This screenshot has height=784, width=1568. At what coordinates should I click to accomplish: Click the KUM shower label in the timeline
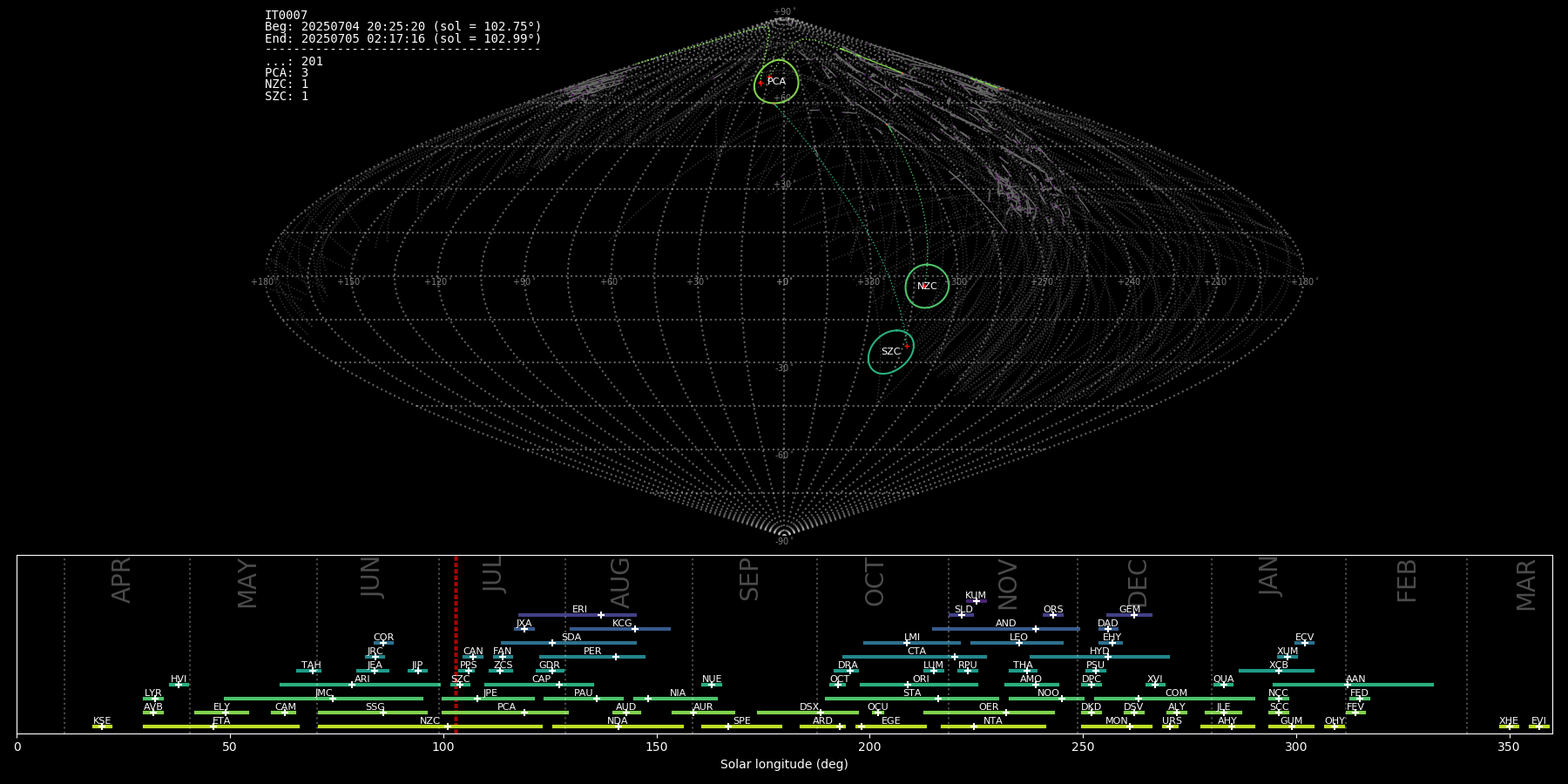[x=976, y=595]
